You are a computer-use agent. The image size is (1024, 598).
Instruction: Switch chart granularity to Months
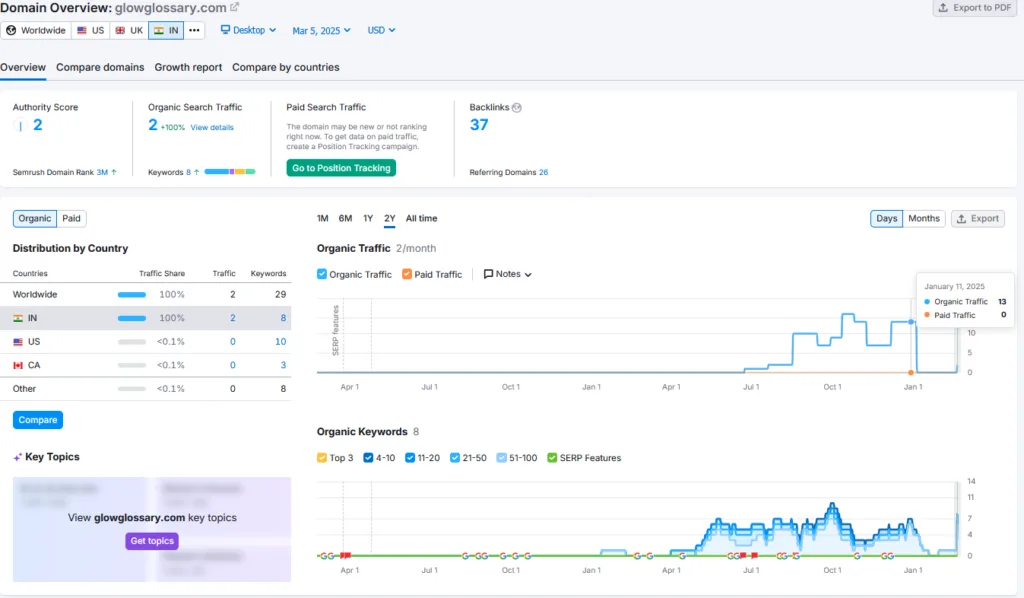pos(923,219)
